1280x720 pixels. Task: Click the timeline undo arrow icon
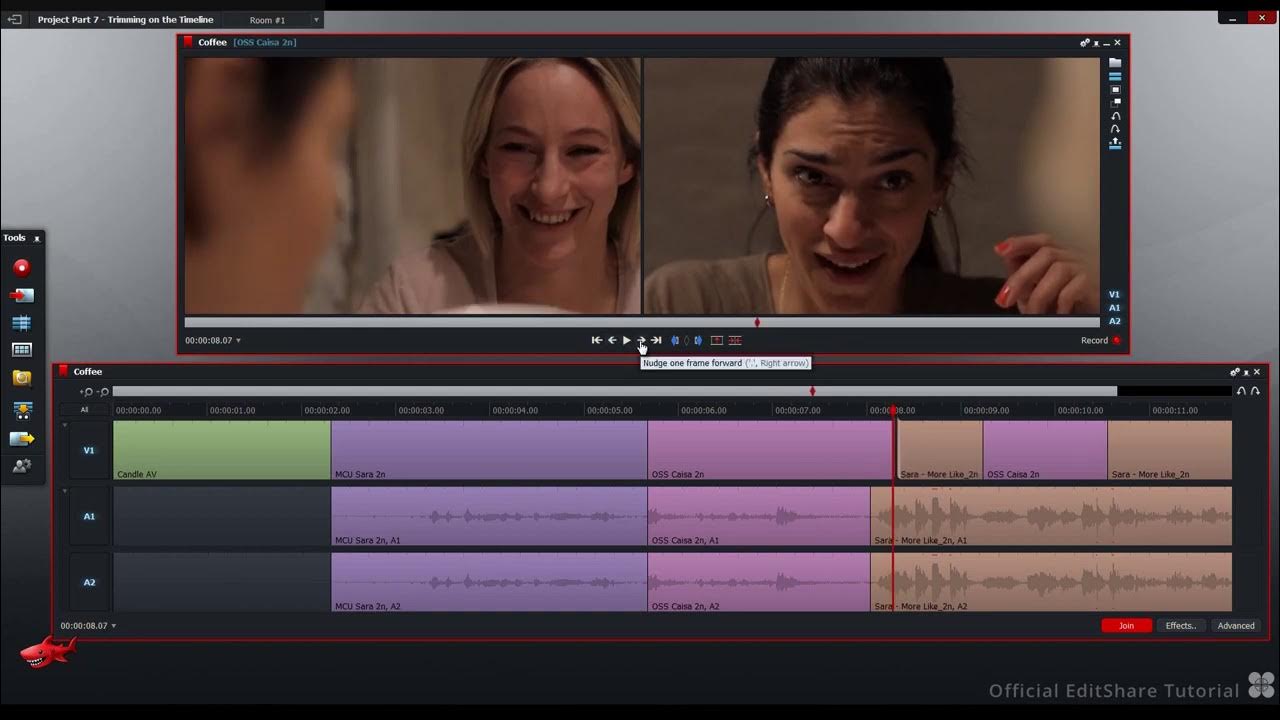pos(1241,391)
